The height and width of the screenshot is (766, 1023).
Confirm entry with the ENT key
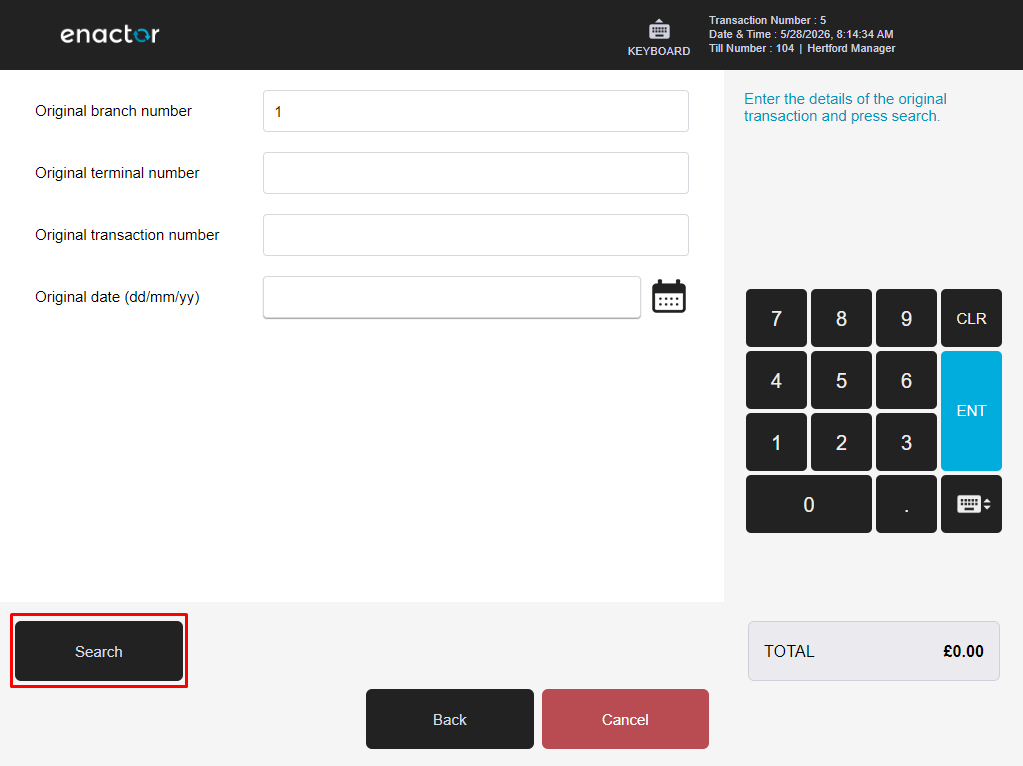(x=971, y=410)
